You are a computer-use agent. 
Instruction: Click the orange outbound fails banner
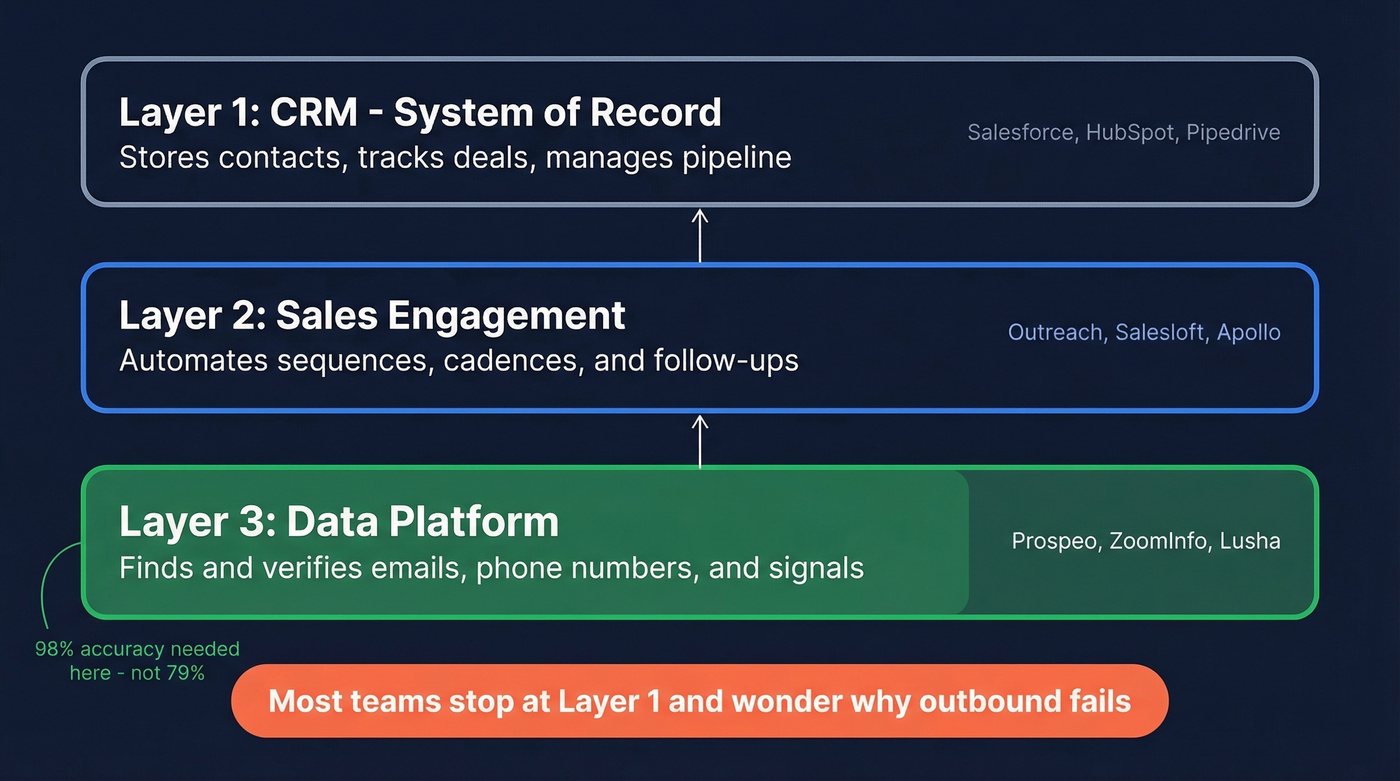pyautogui.click(x=700, y=701)
